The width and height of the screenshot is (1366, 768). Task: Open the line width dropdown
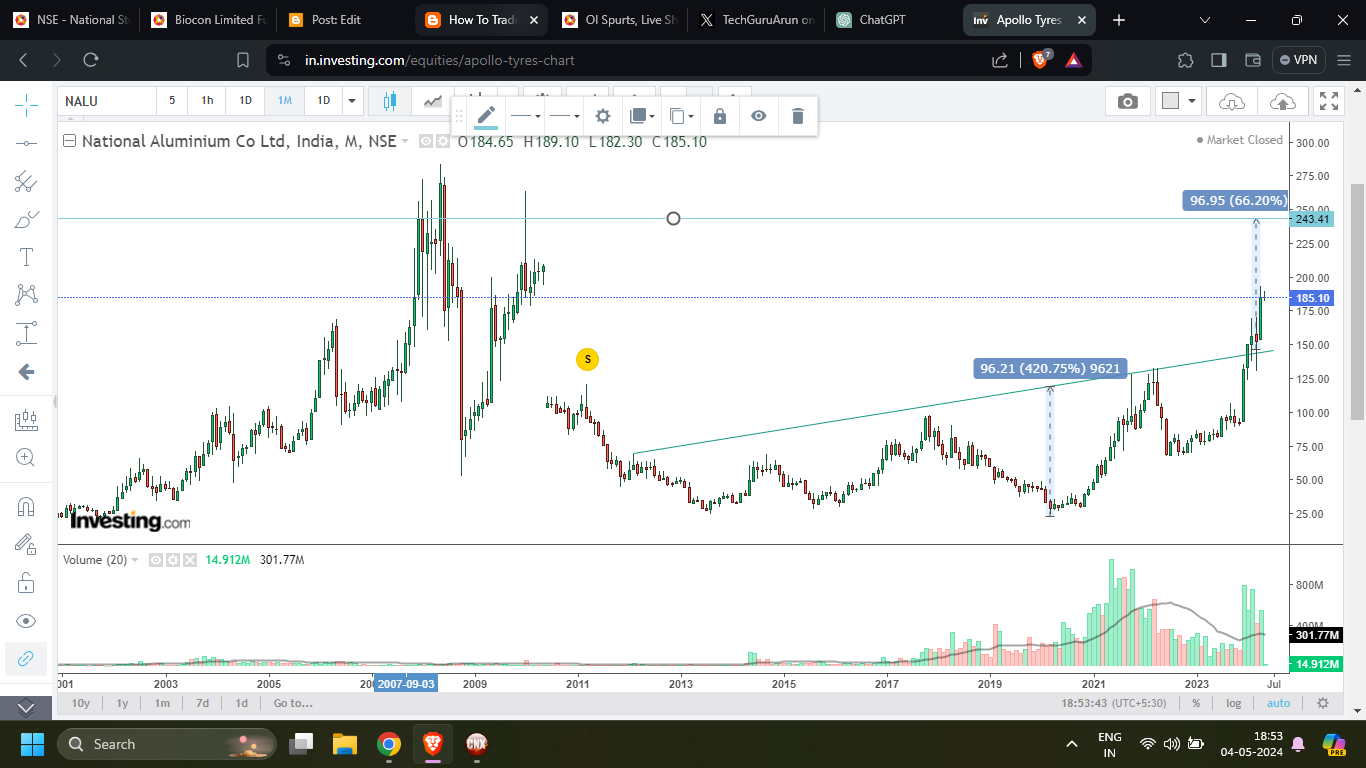pyautogui.click(x=564, y=116)
